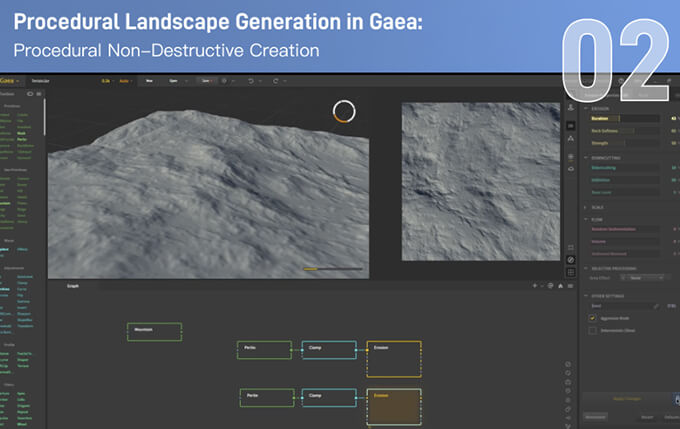Click the Defaults button in properties footer

[671, 417]
